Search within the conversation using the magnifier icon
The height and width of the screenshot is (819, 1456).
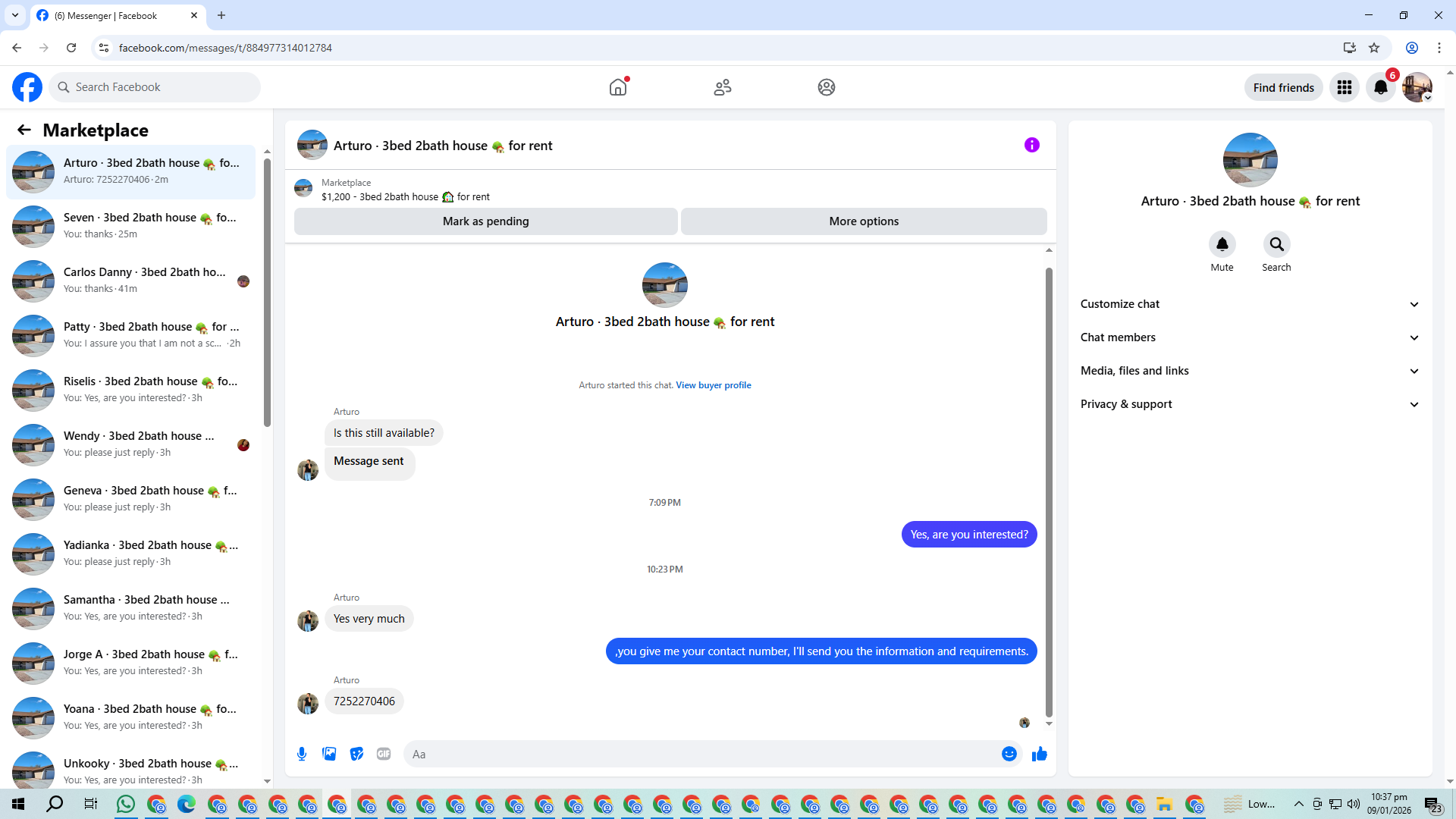tap(1276, 244)
